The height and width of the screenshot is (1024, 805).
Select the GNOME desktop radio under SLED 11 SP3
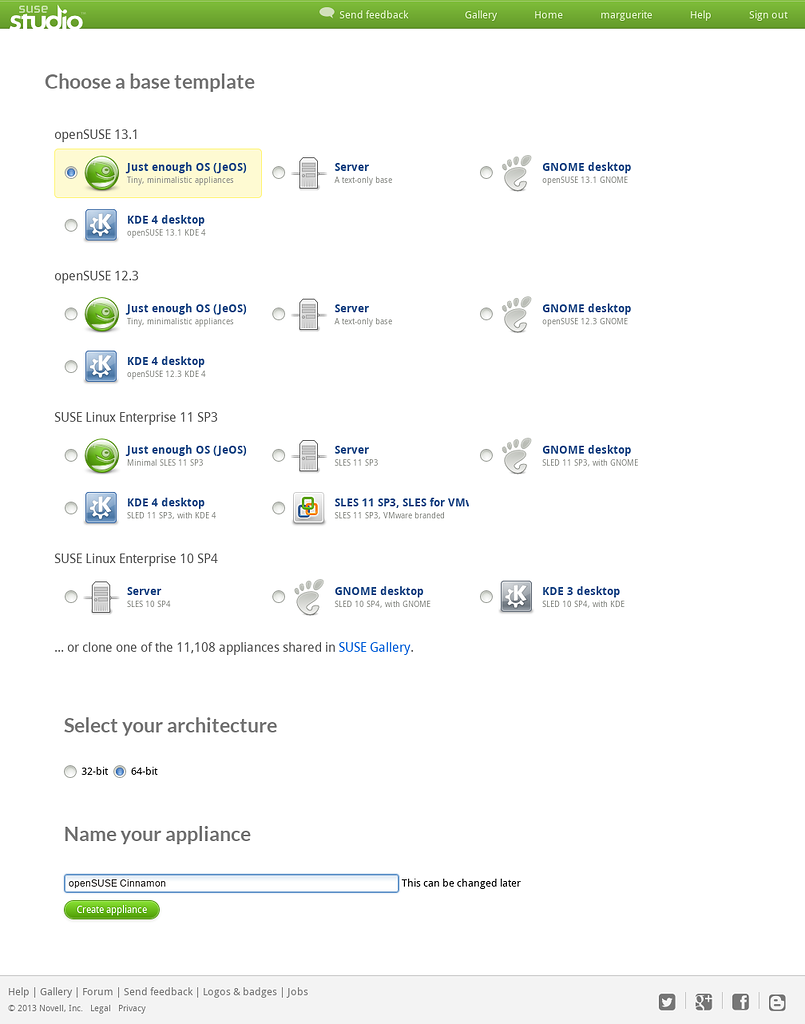coord(486,455)
